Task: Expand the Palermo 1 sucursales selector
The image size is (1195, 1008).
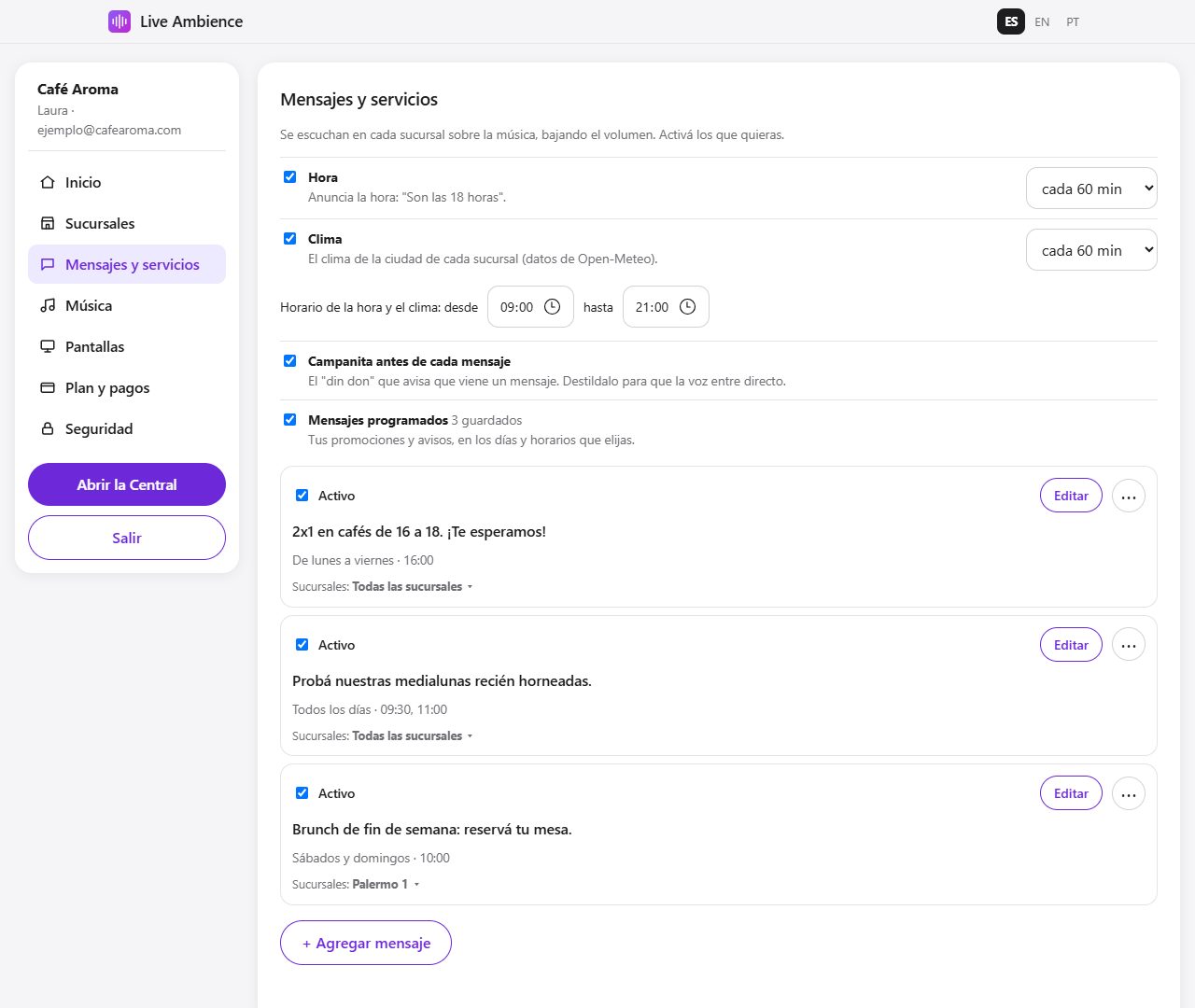Action: 386,884
